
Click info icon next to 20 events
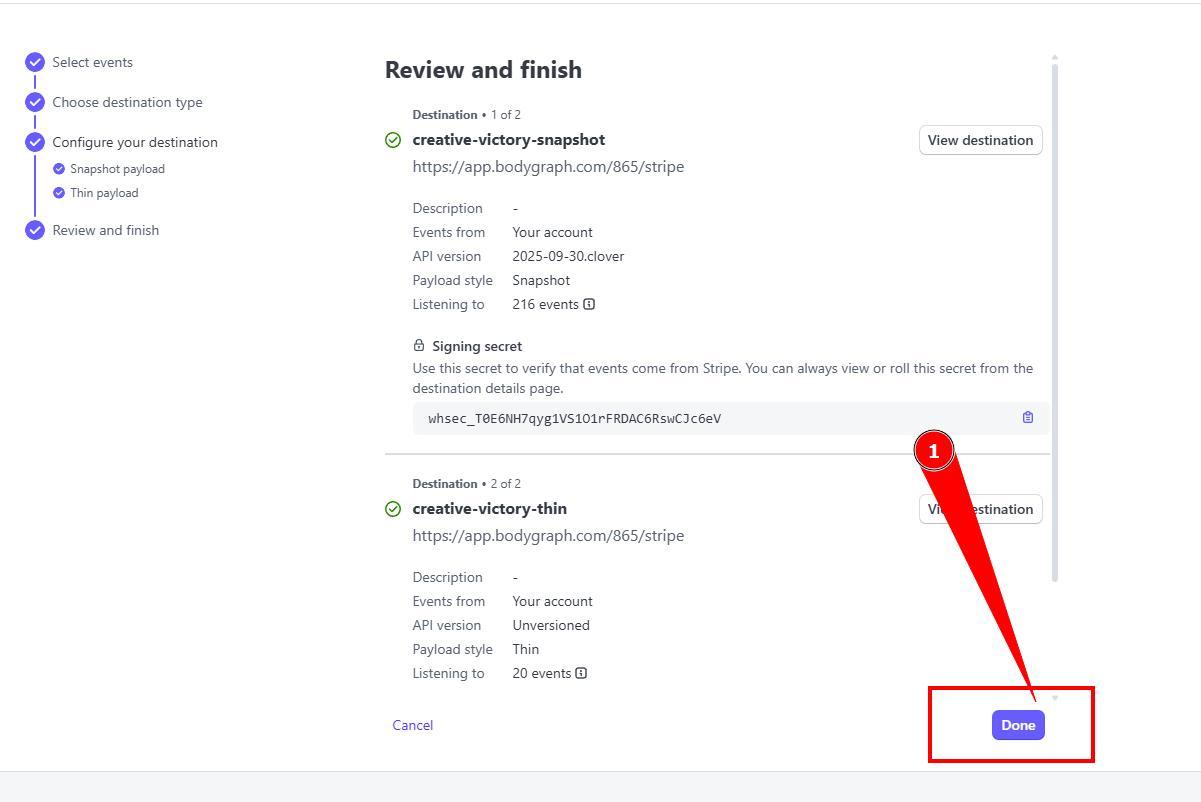pos(581,673)
